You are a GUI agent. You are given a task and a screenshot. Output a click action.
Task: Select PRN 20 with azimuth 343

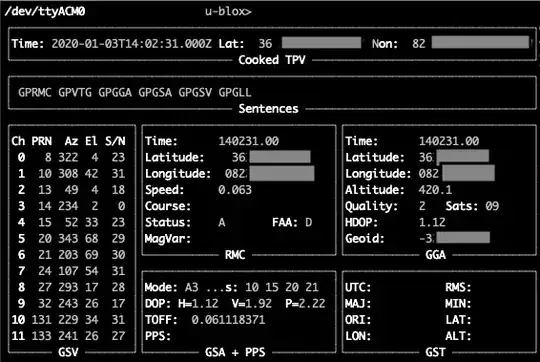71,238
